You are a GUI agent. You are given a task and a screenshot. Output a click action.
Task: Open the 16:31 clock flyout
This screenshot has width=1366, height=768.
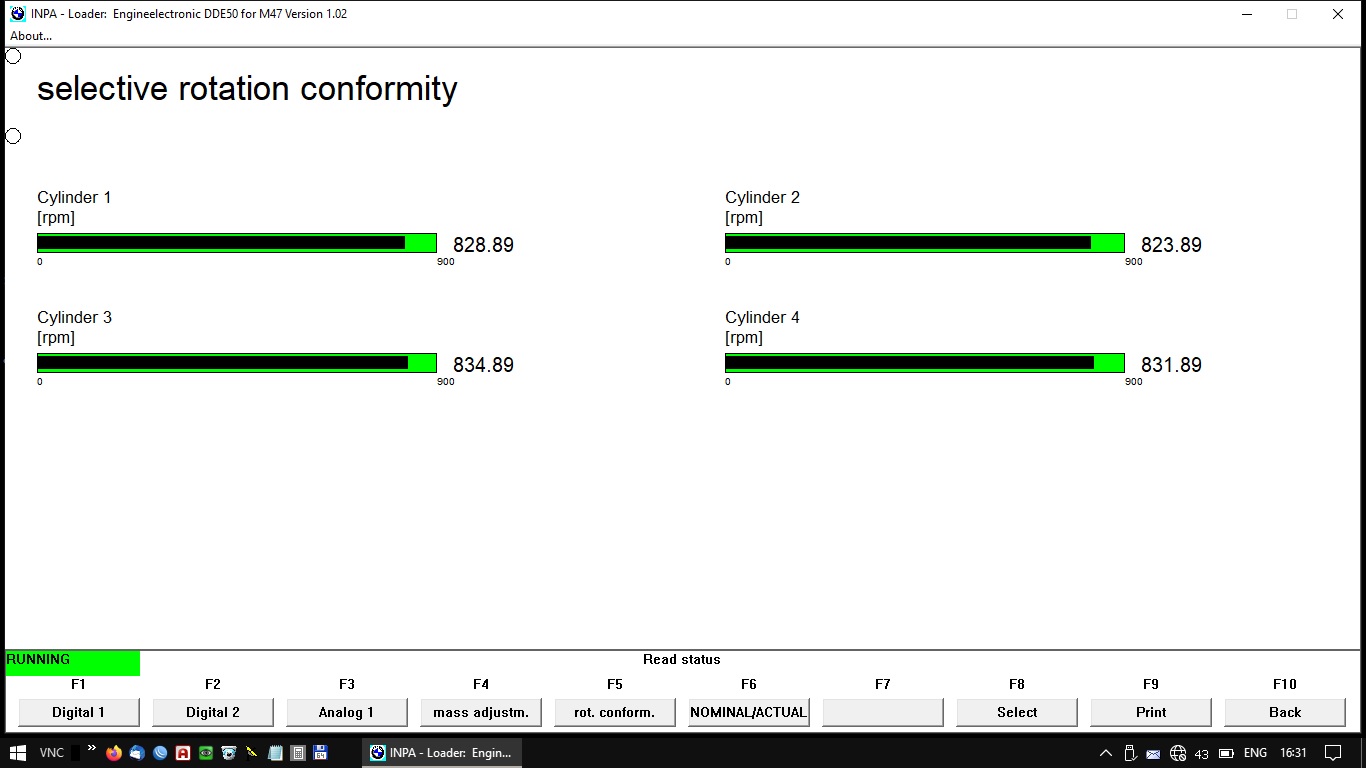[x=1294, y=753]
